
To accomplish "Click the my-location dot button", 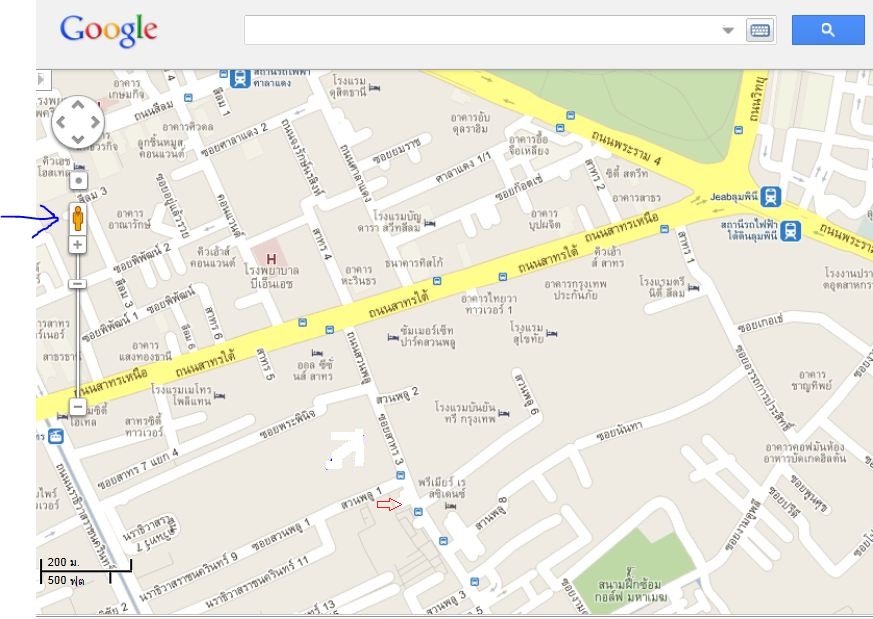I will tap(79, 180).
